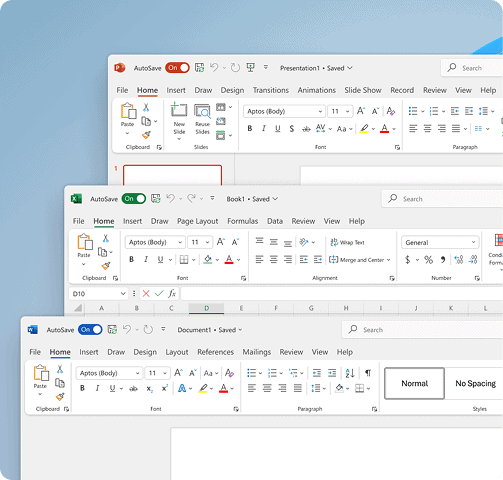Click Reuse Slides icon in PowerPoint
This screenshot has width=503, height=480.
(202, 111)
